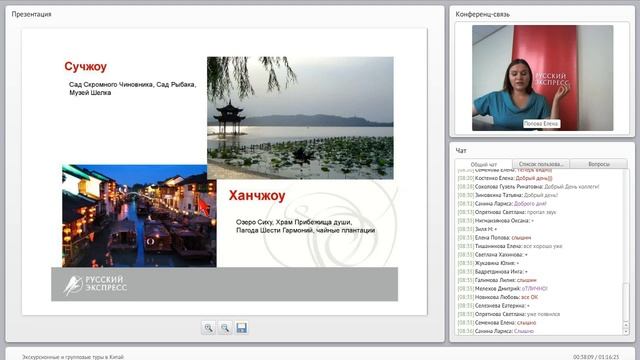This screenshot has height=360, width=640.
Task: Click the zoom in magnifier icon
Action: [x=209, y=328]
